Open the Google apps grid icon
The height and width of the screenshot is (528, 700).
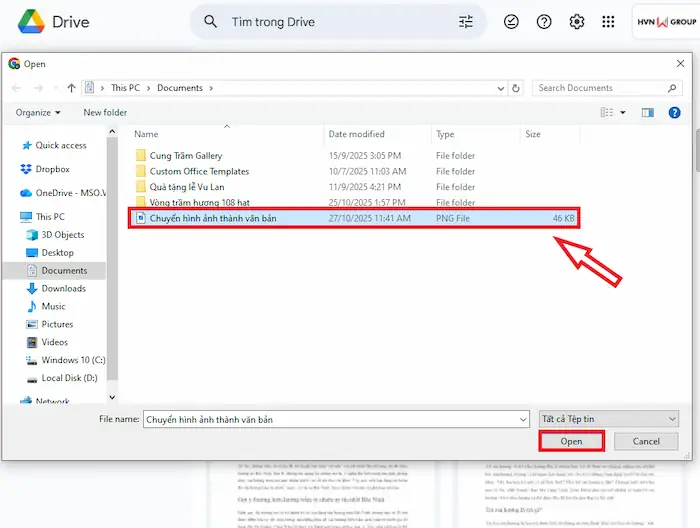point(608,21)
